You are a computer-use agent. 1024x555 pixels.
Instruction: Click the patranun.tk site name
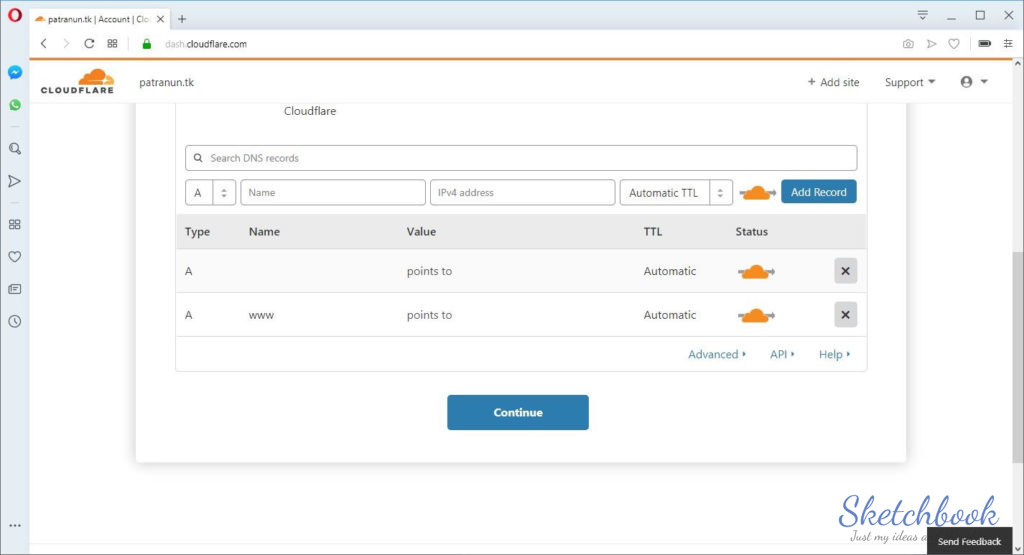pyautogui.click(x=167, y=82)
